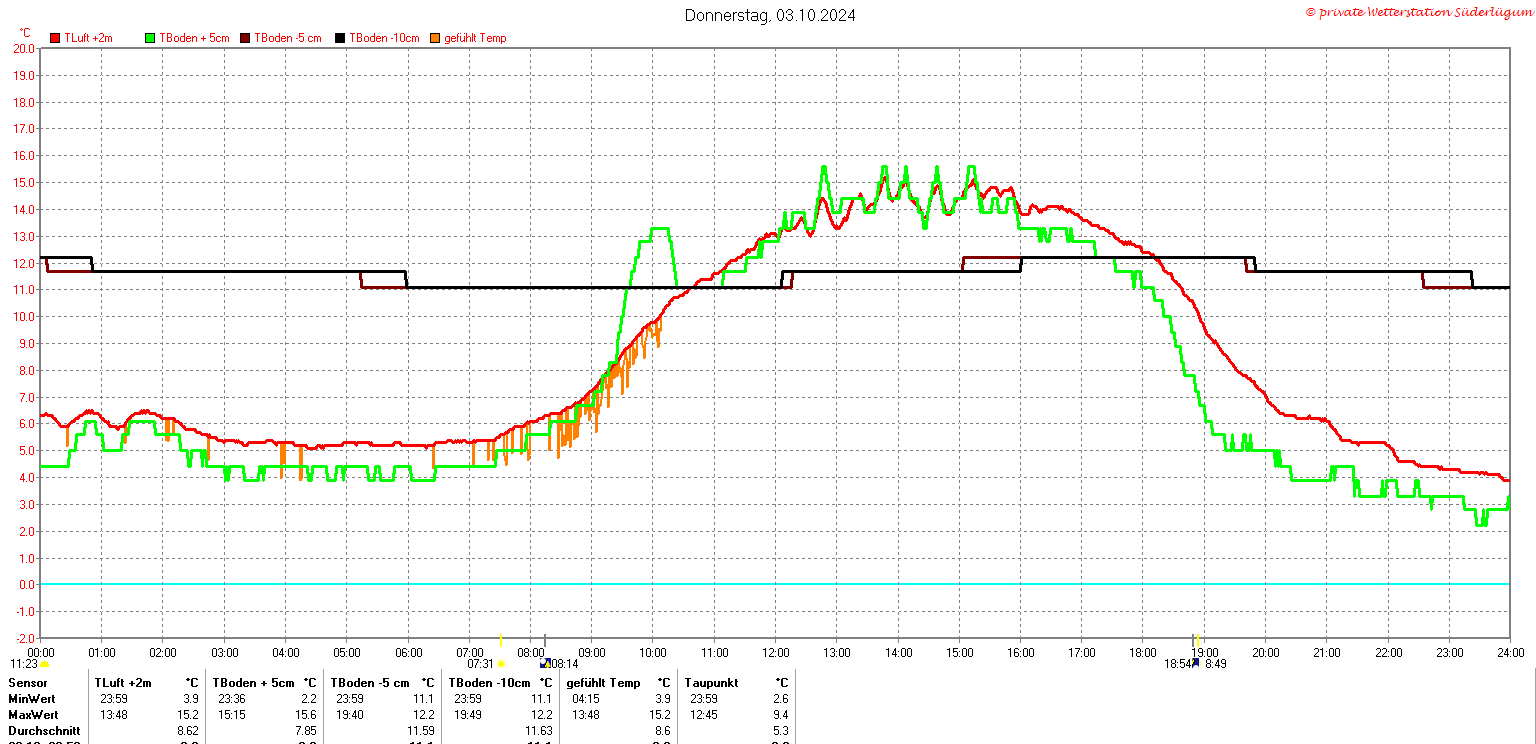Click the 12:00 time axis label
Screen dimensions: 1536x744
[x=776, y=652]
